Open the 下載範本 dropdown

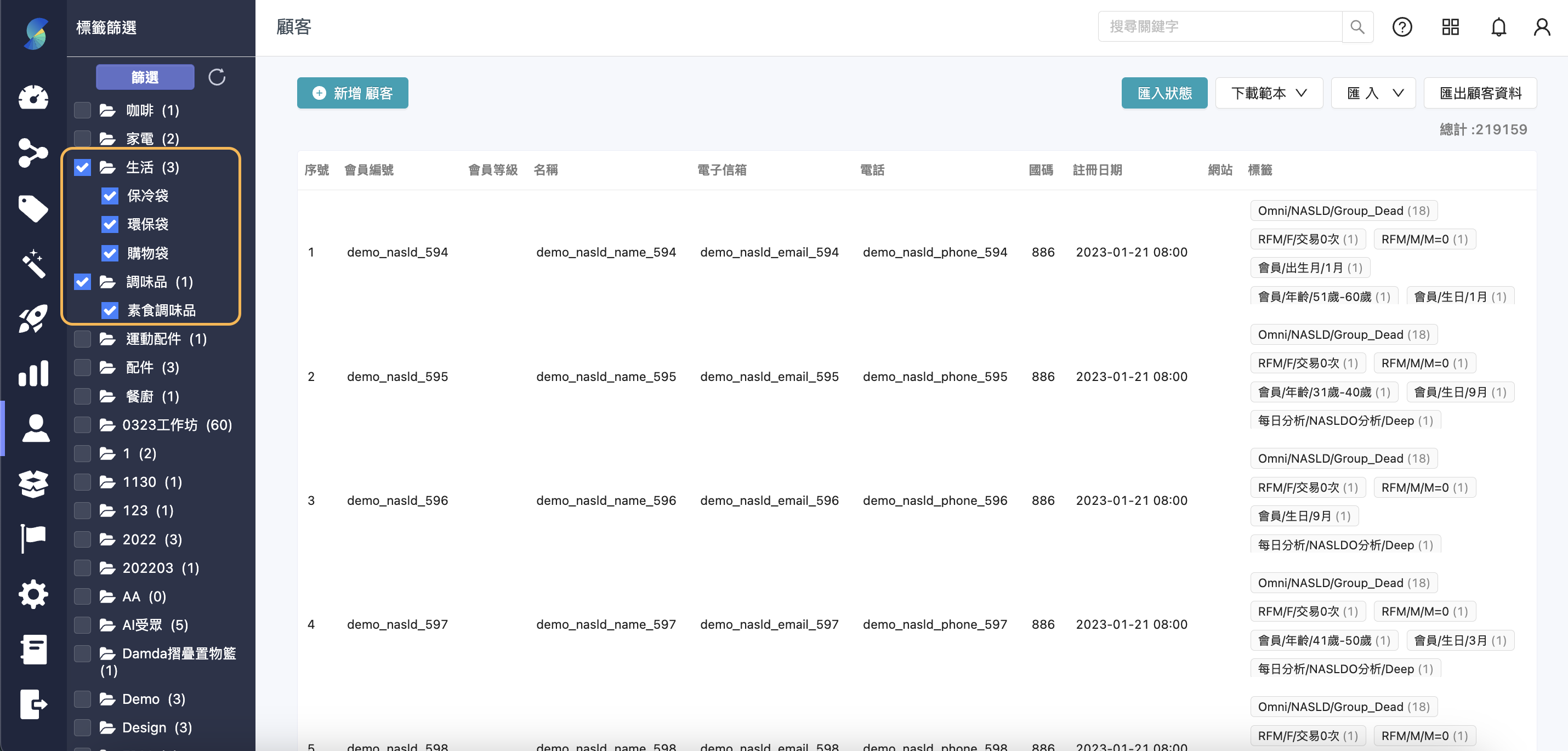1269,93
